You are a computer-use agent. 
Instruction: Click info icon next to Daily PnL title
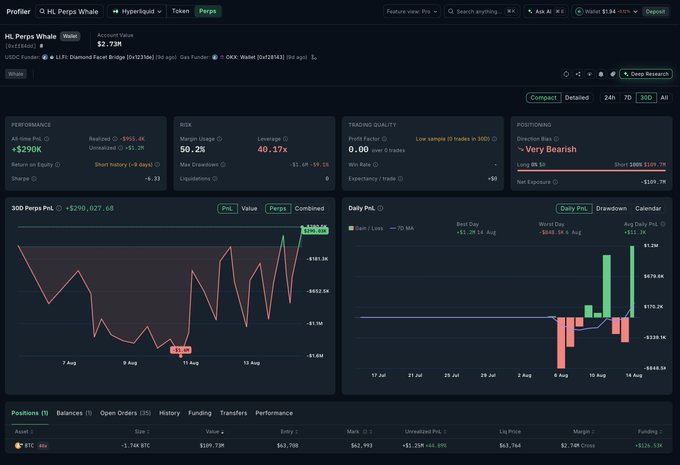(x=380, y=208)
